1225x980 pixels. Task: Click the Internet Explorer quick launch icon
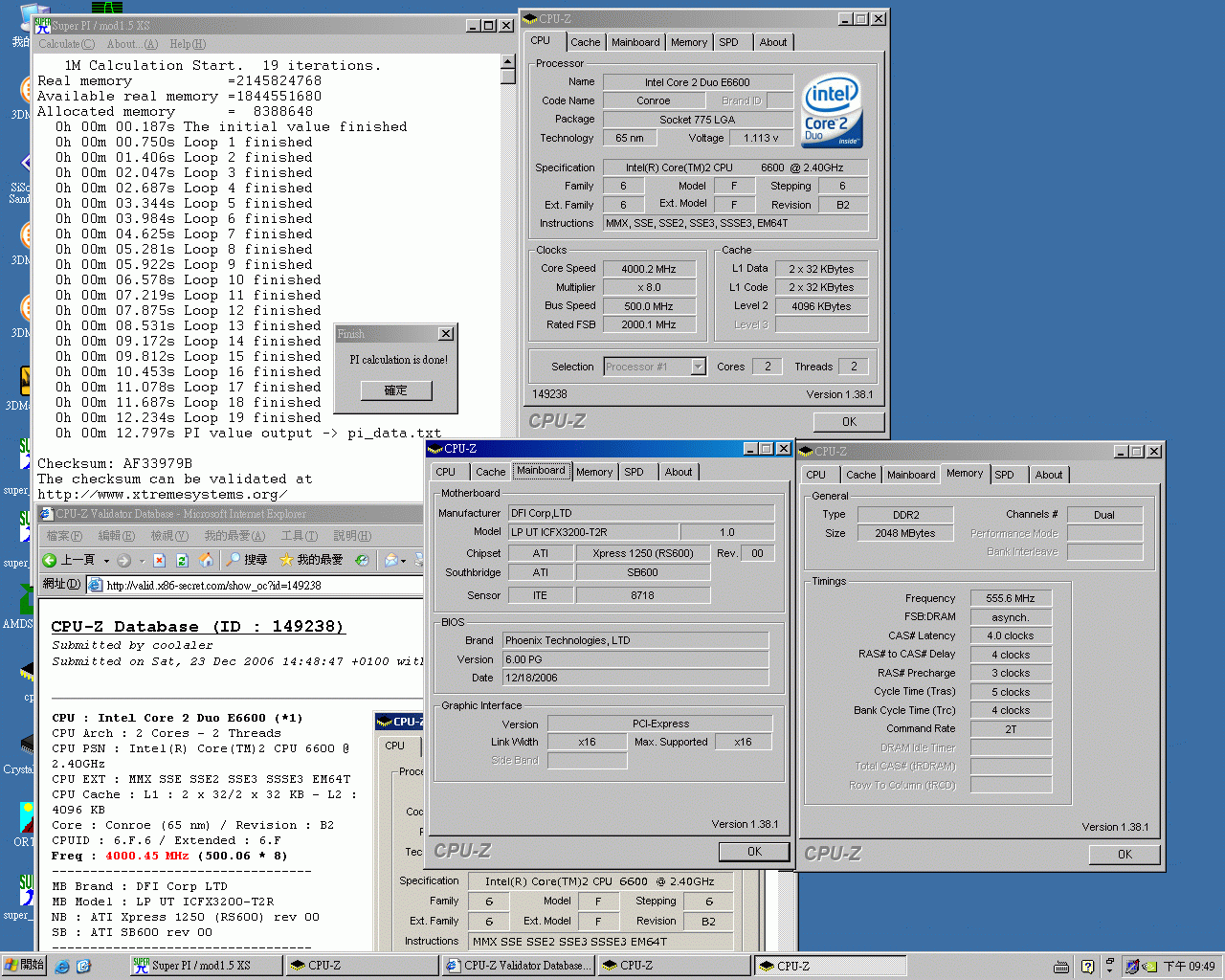coord(62,967)
